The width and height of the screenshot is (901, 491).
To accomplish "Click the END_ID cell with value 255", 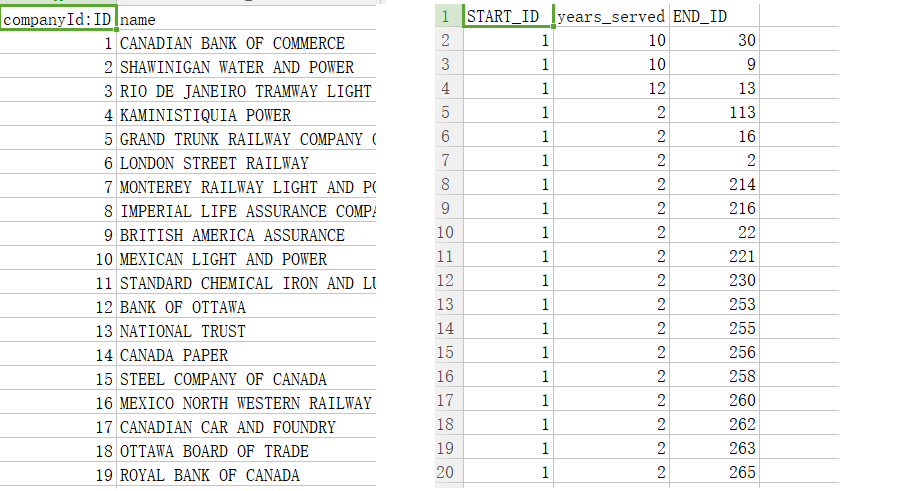I will coord(714,328).
